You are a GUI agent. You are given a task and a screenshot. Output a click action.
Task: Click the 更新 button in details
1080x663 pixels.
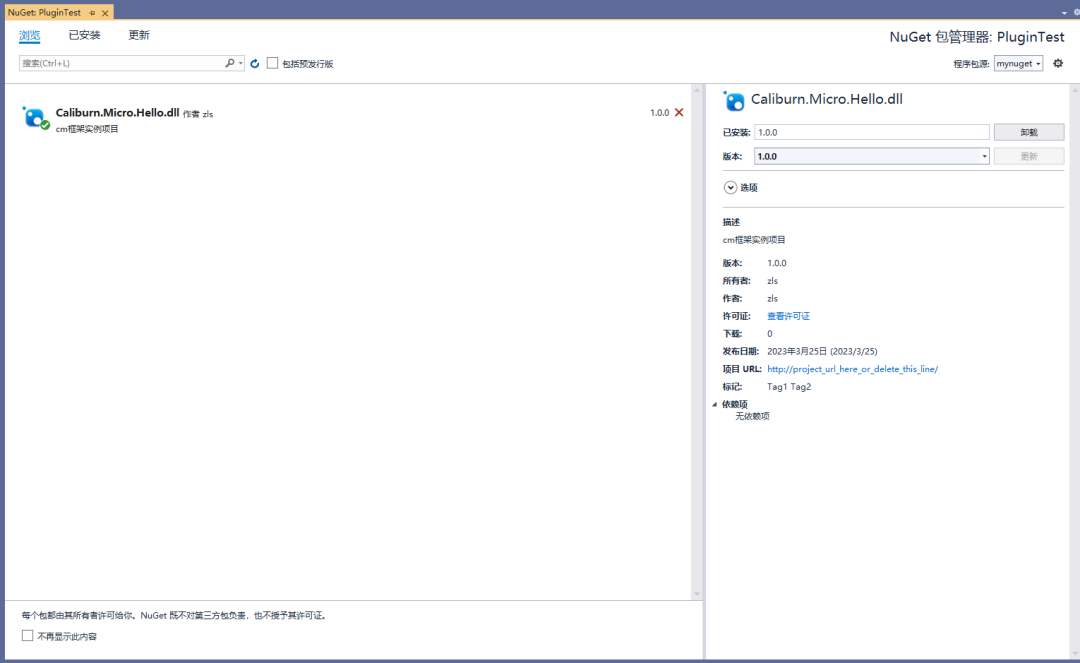tap(1028, 156)
